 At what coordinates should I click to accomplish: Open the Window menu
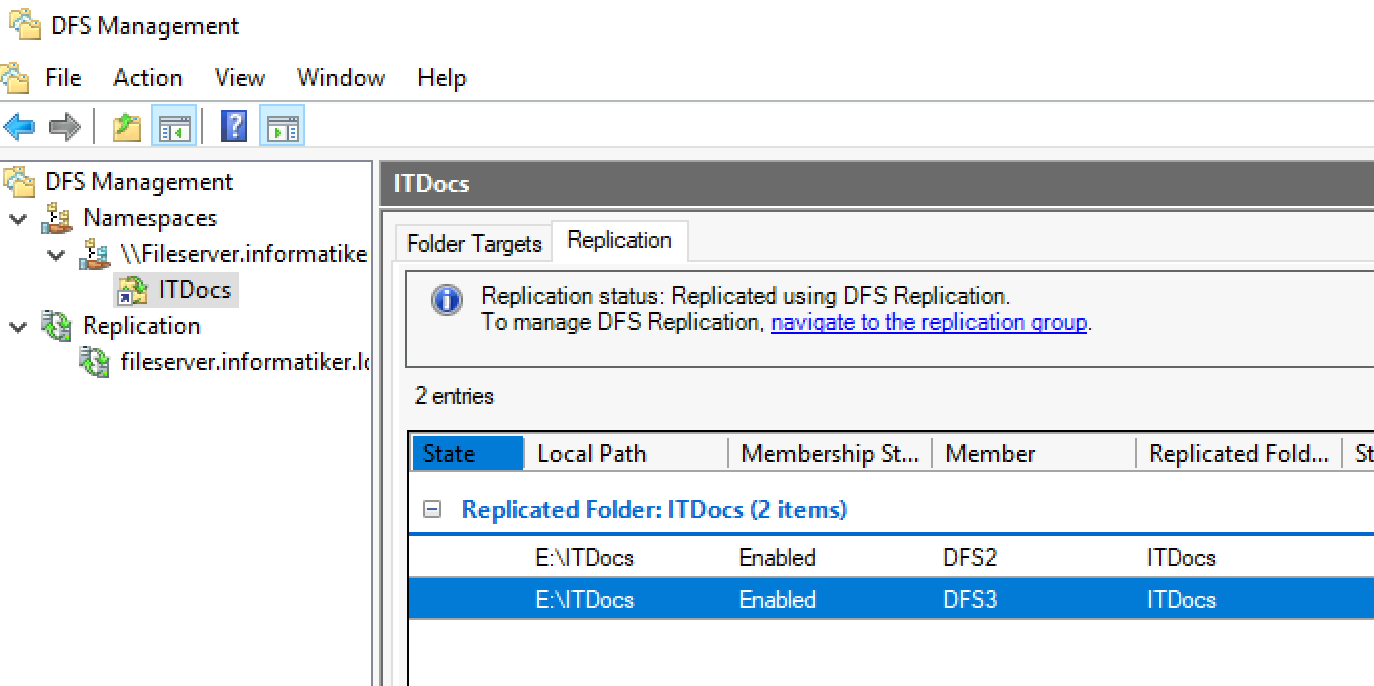tap(341, 77)
